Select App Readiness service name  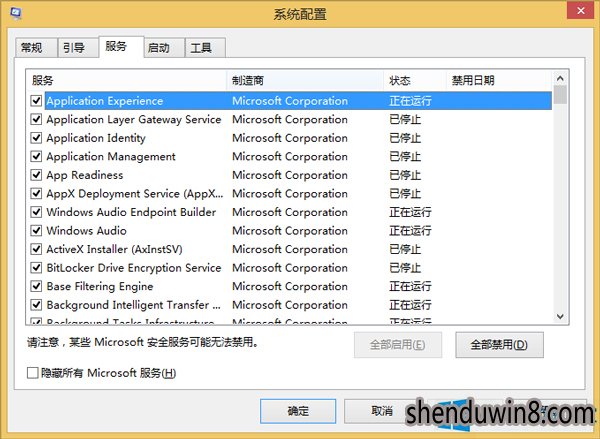pos(85,175)
